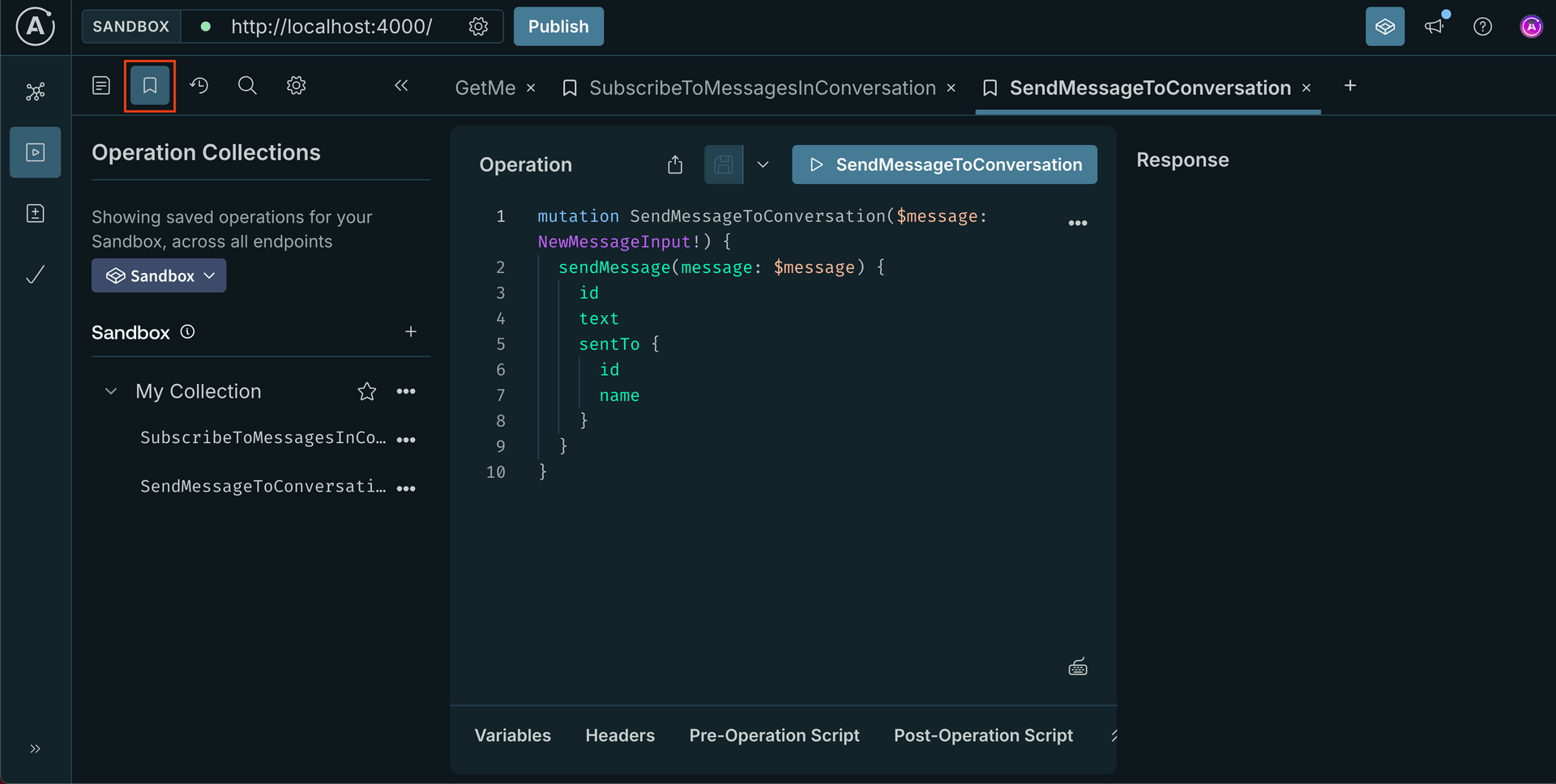Collapse the Operation Collections panel
This screenshot has height=784, width=1556.
(401, 85)
